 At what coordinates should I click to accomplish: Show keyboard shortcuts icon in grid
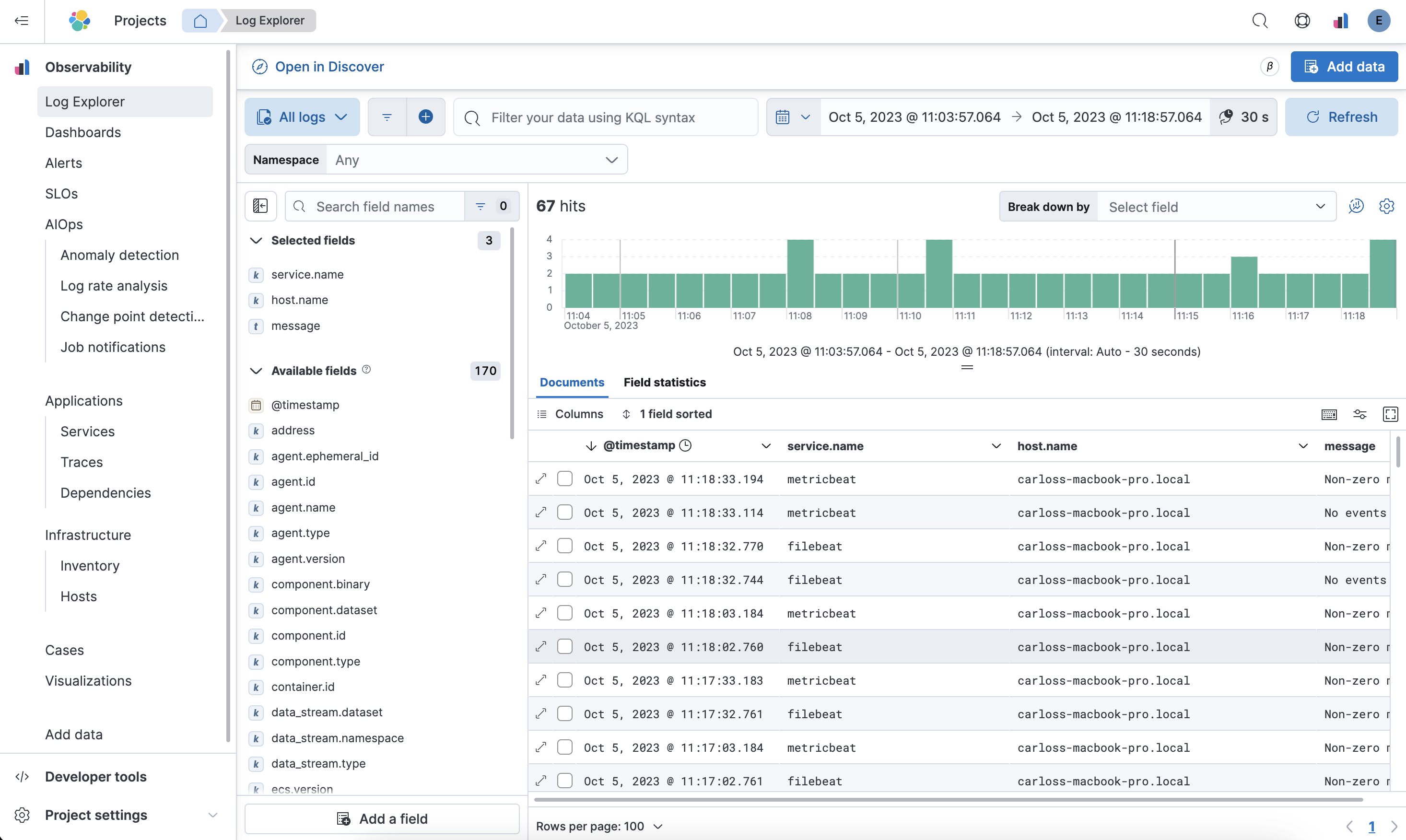tap(1329, 414)
